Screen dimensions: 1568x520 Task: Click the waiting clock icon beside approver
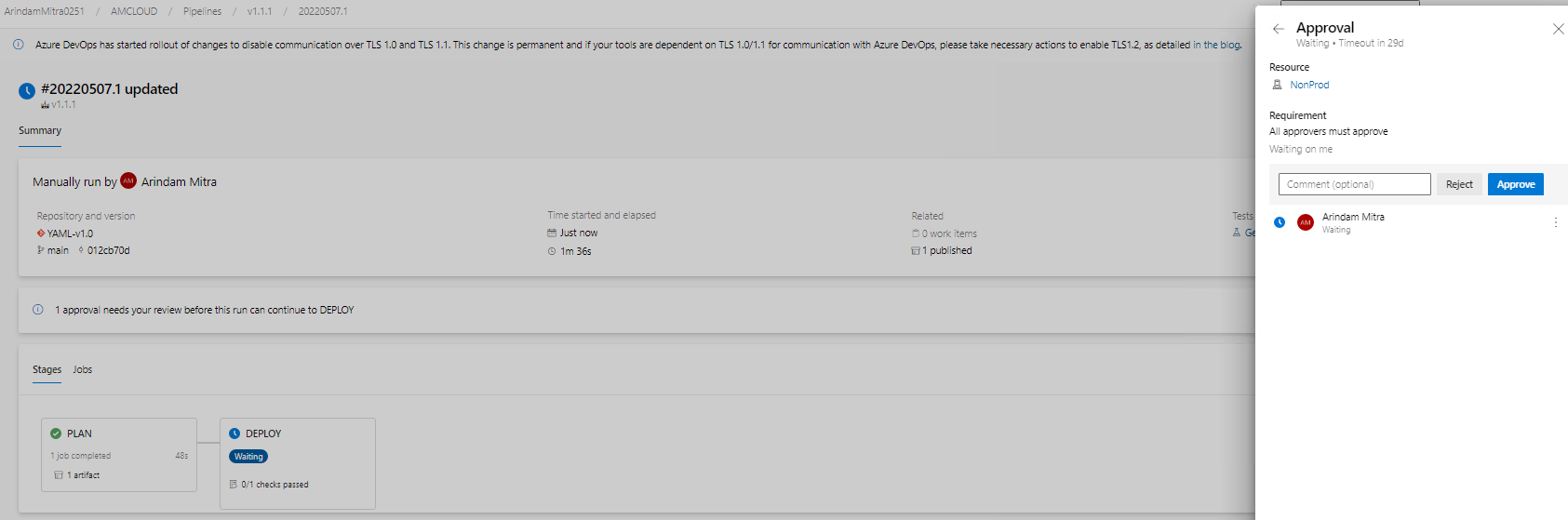1280,222
